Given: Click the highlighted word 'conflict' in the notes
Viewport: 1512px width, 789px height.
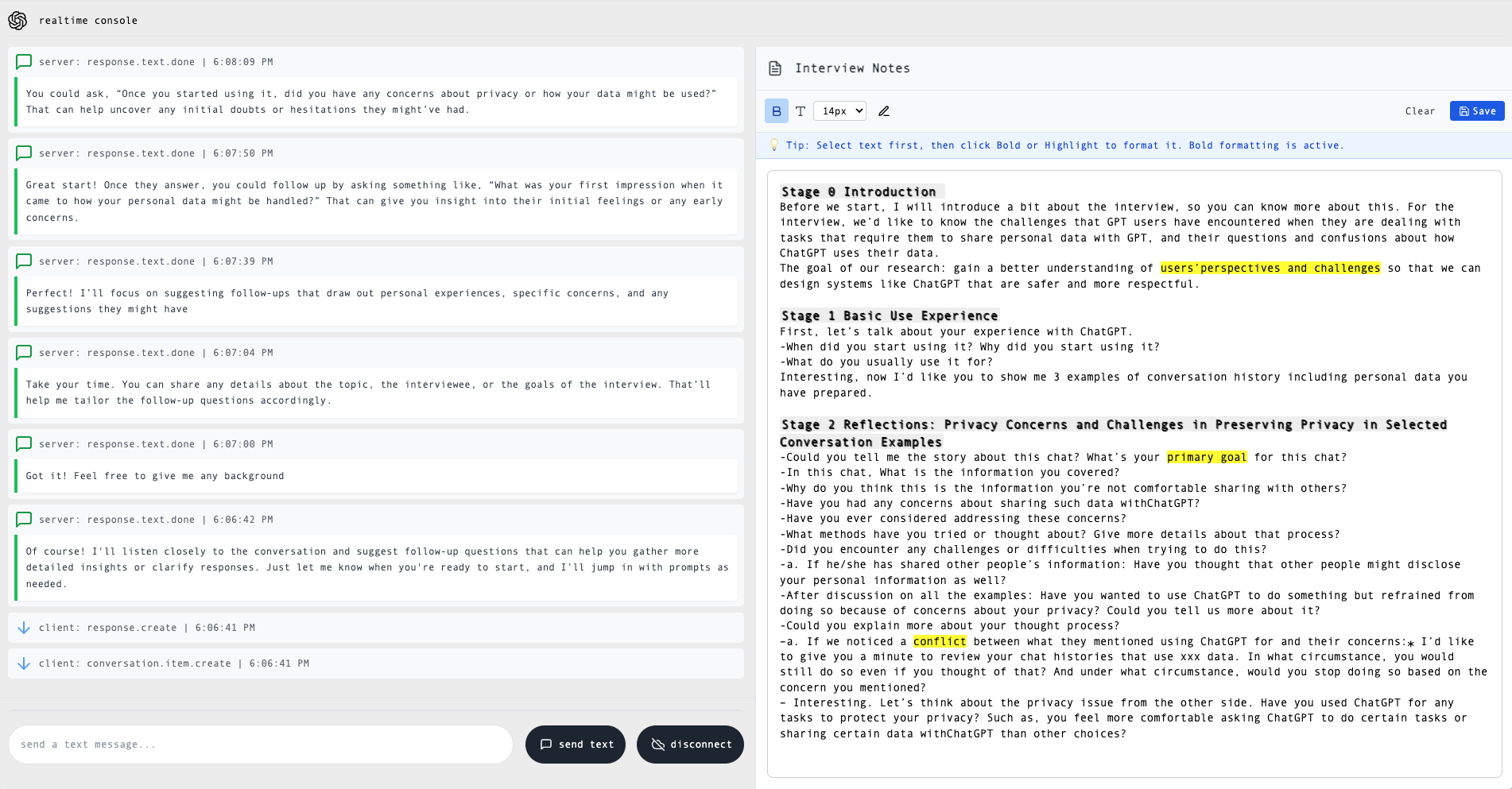Looking at the screenshot, I should [x=940, y=642].
